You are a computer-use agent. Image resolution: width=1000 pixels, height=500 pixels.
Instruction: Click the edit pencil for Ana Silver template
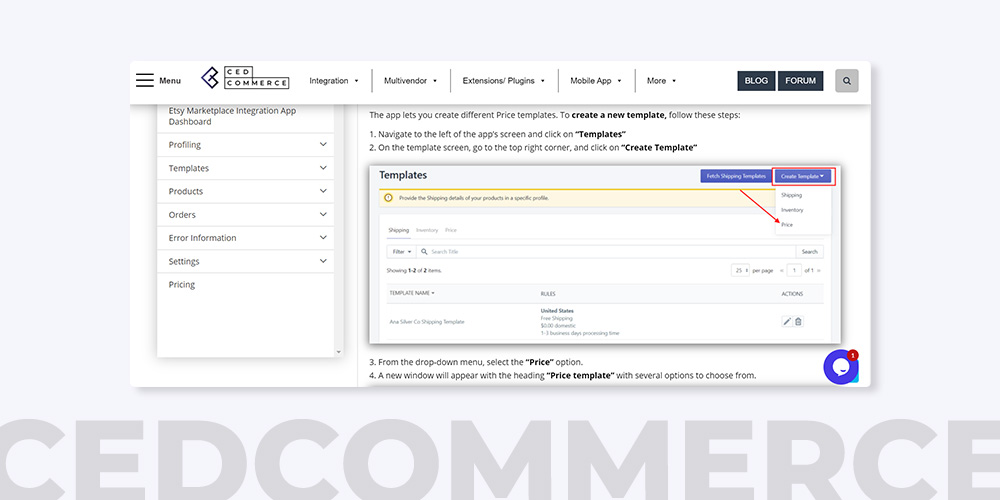pos(787,321)
